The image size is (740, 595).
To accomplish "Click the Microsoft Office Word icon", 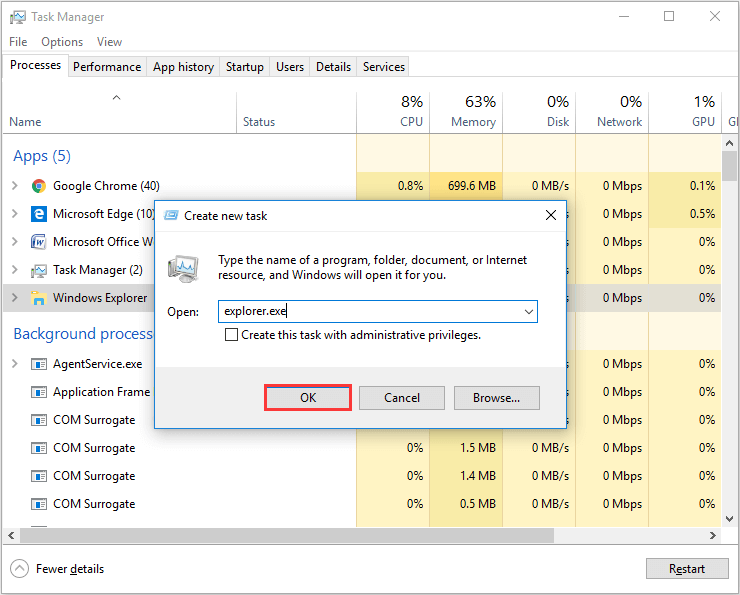I will (39, 242).
